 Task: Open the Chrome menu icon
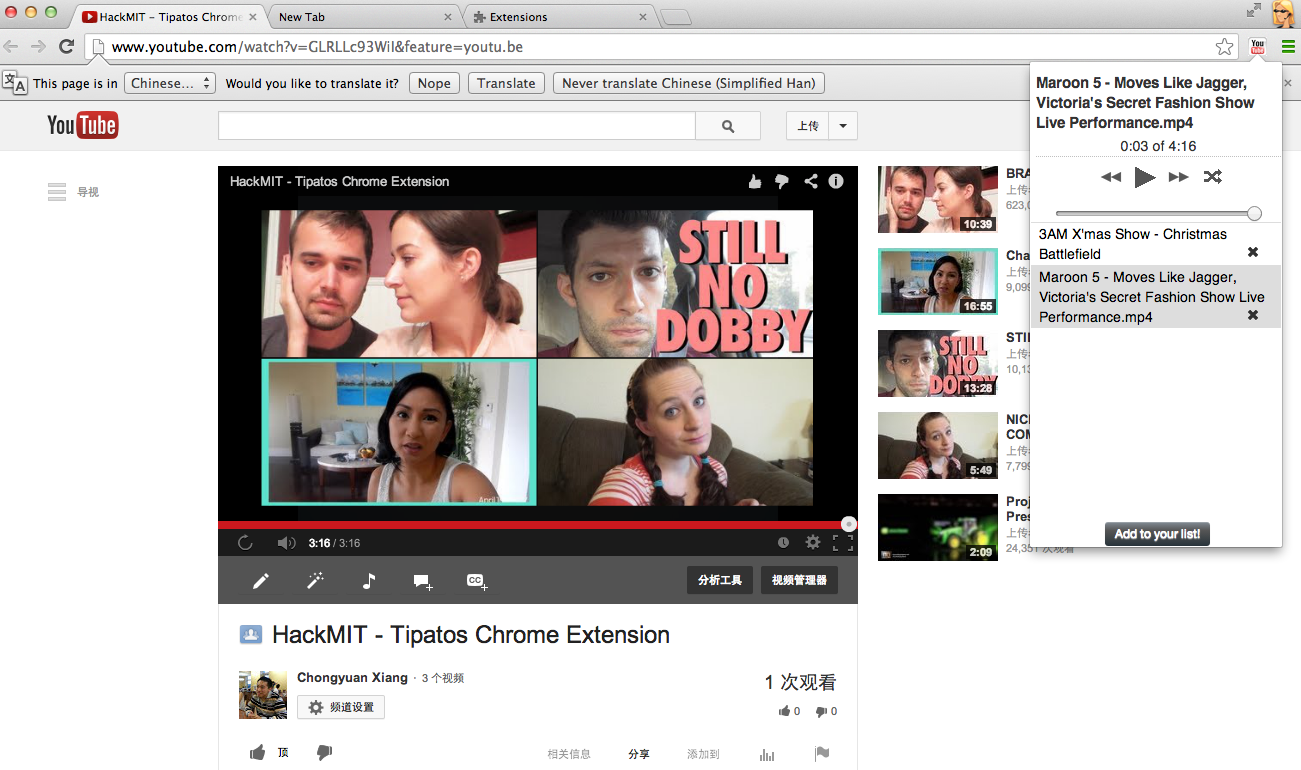click(x=1288, y=46)
